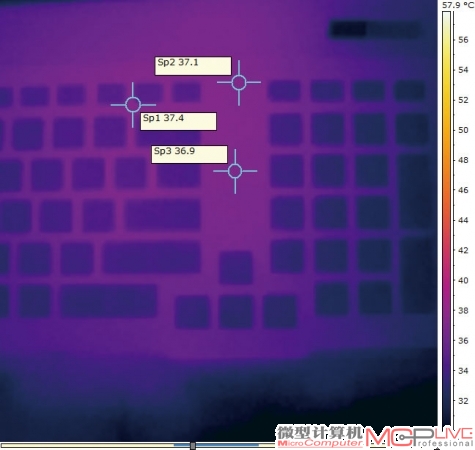The width and height of the screenshot is (475, 450).
Task: Select the Sp2 37.1 temperature label
Action: [193, 66]
